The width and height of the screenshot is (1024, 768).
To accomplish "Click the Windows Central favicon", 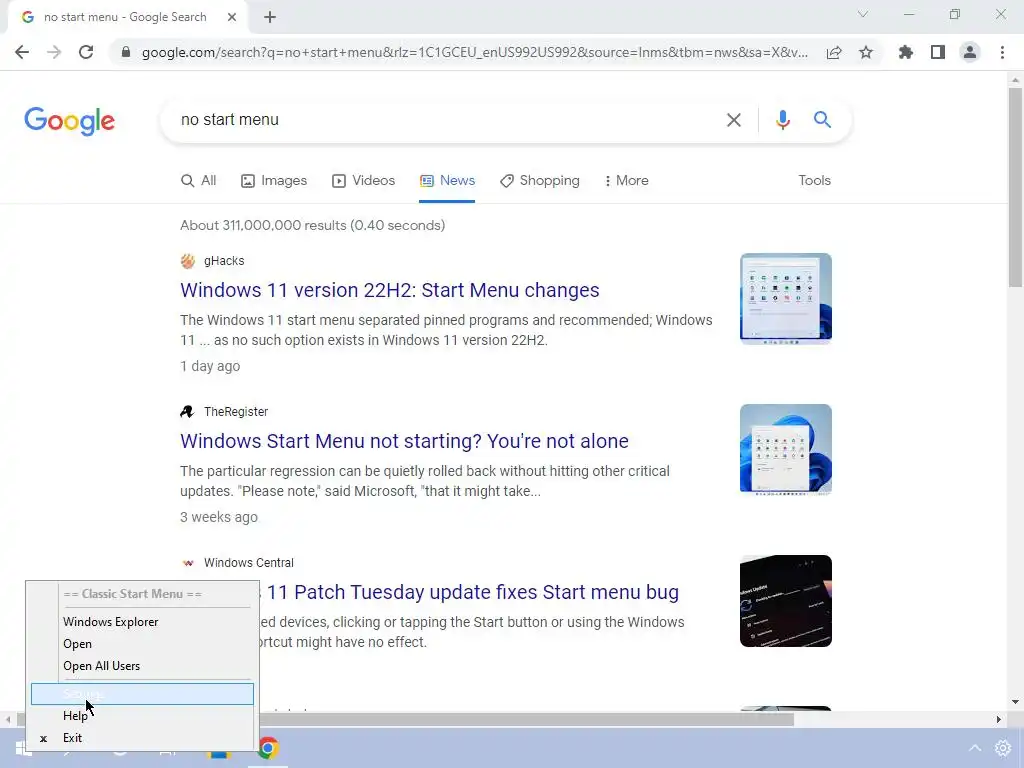I will [187, 562].
